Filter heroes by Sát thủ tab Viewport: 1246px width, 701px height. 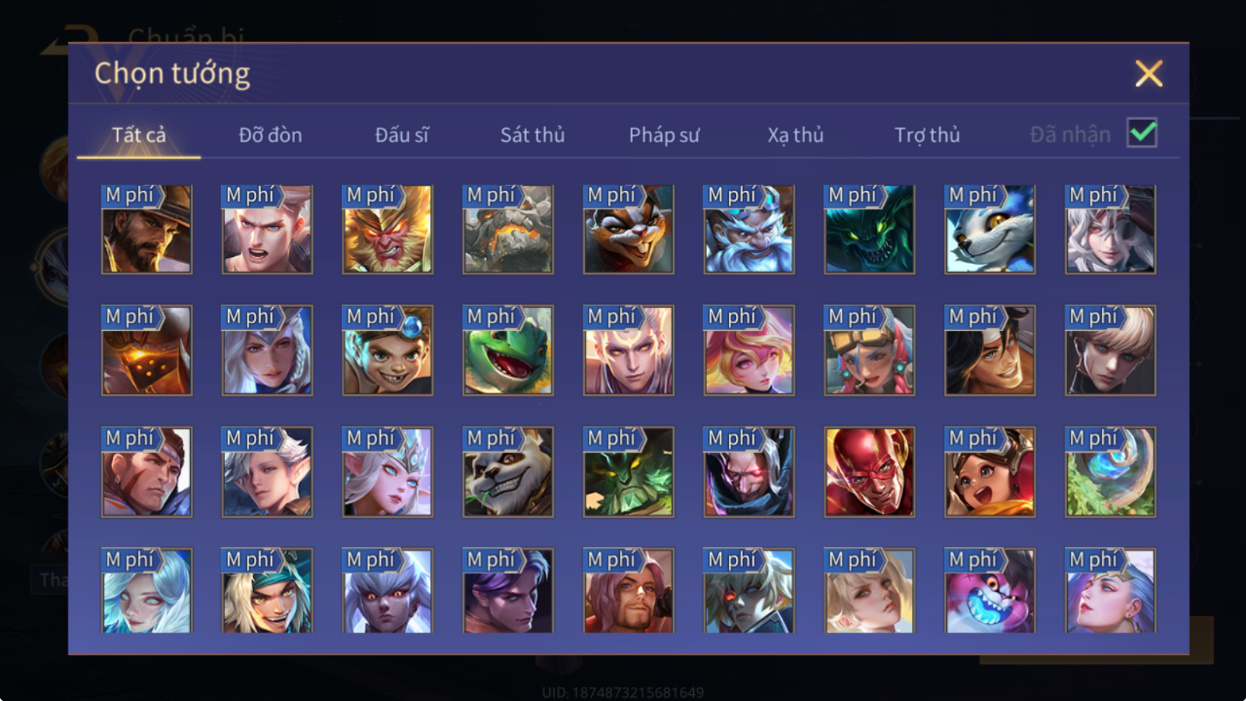click(x=533, y=135)
